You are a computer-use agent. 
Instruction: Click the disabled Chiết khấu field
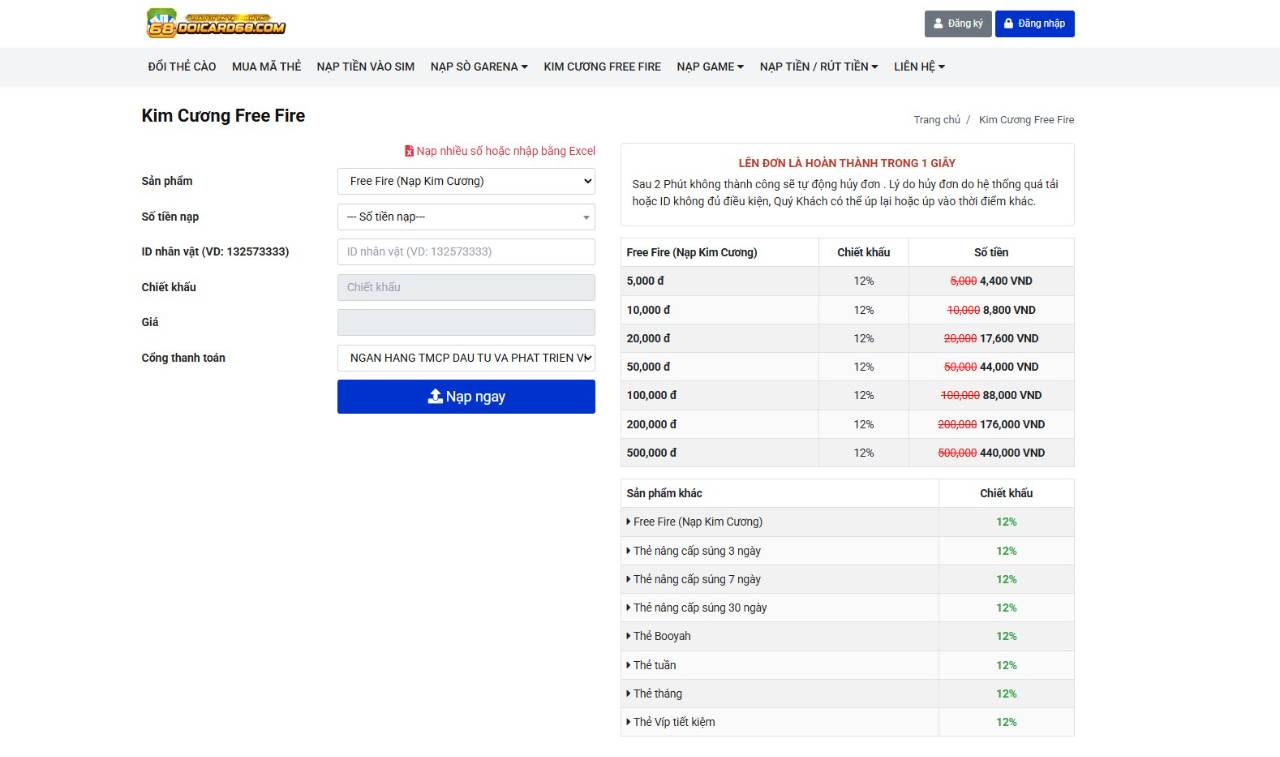point(466,287)
